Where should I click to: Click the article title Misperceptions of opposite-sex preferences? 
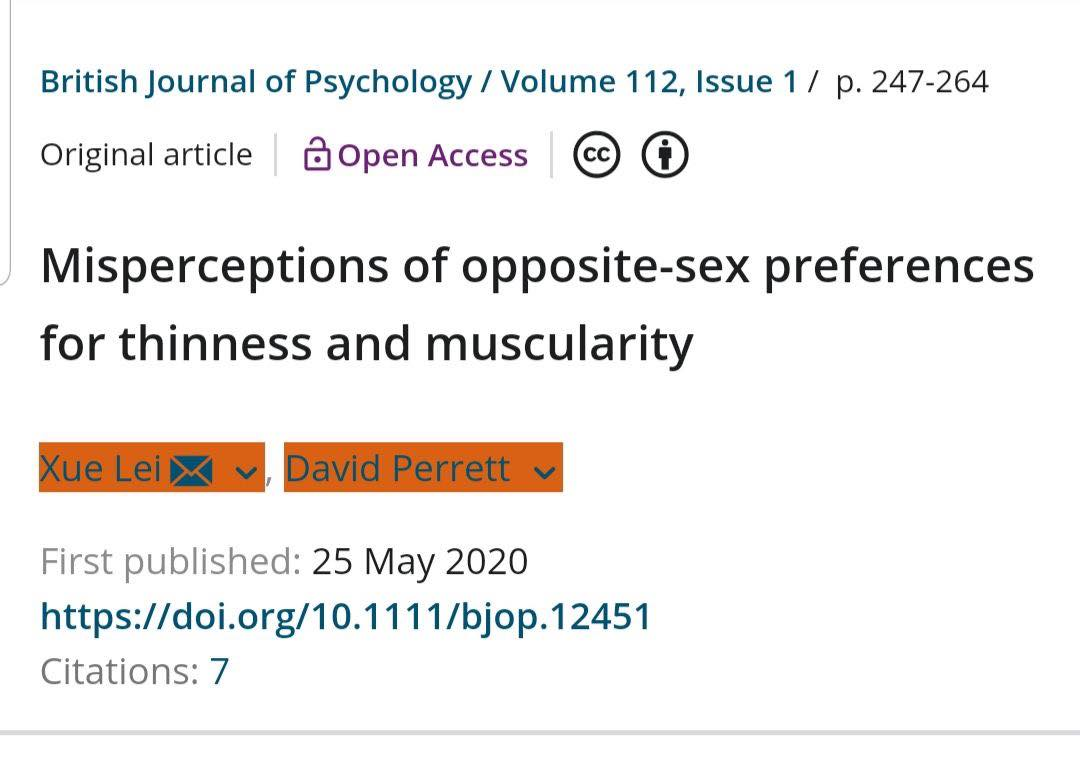click(537, 304)
